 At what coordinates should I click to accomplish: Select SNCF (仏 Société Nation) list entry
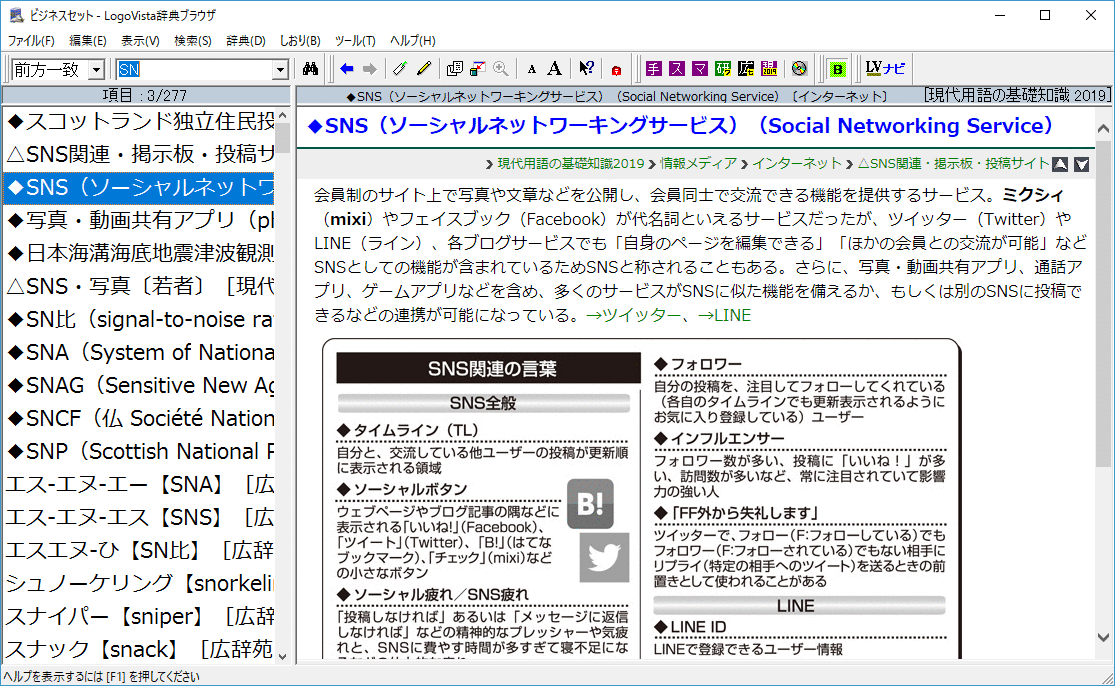[x=139, y=418]
